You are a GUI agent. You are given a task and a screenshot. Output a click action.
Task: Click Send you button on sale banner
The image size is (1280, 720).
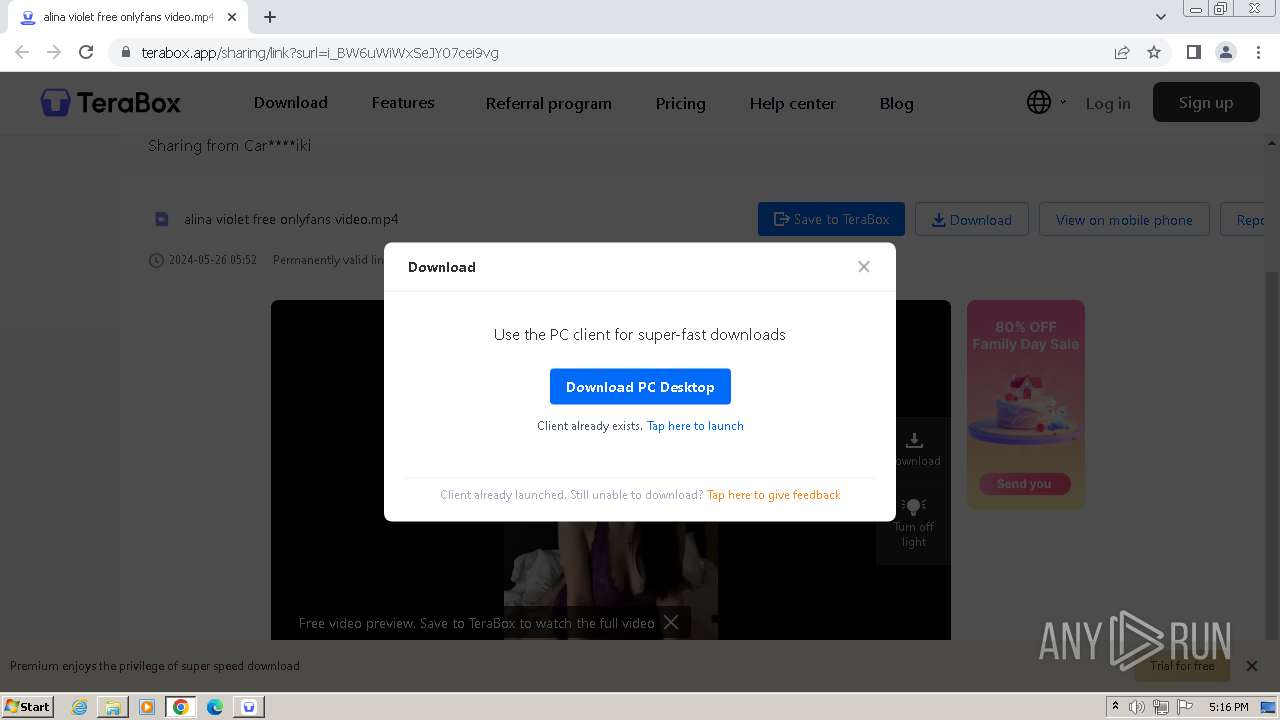tap(1024, 484)
